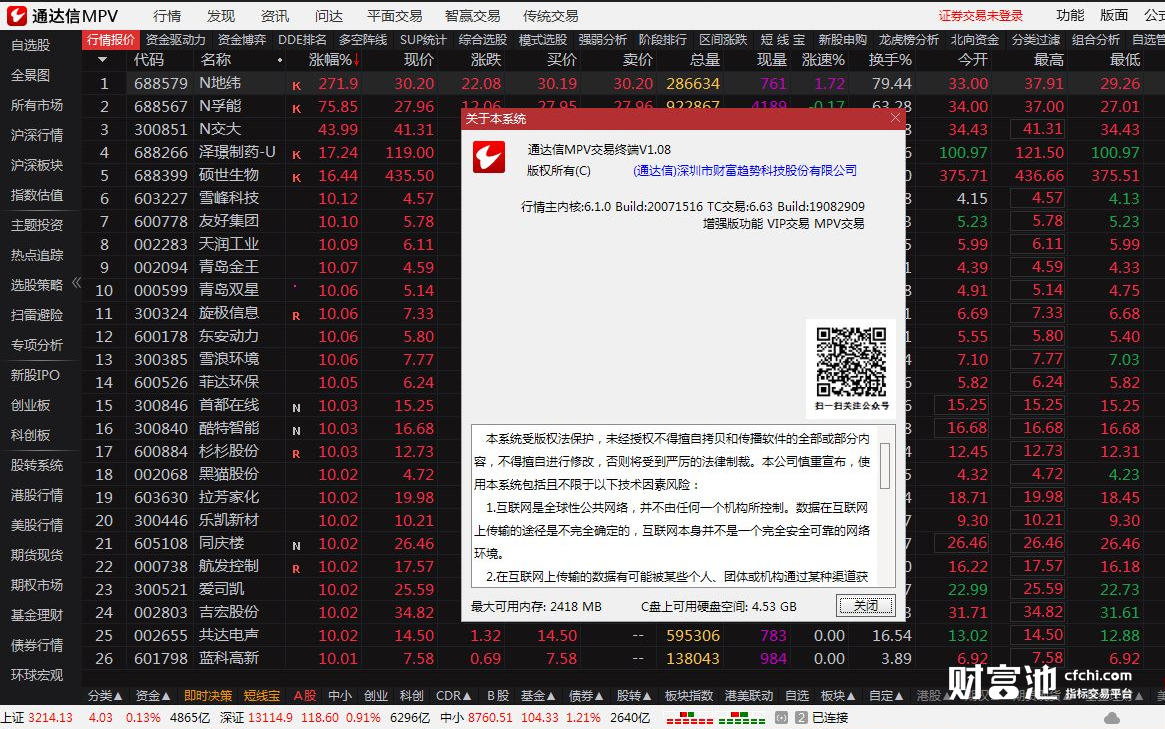Open the 资讯 menu
Viewport: 1165px width, 729px height.
(x=275, y=16)
